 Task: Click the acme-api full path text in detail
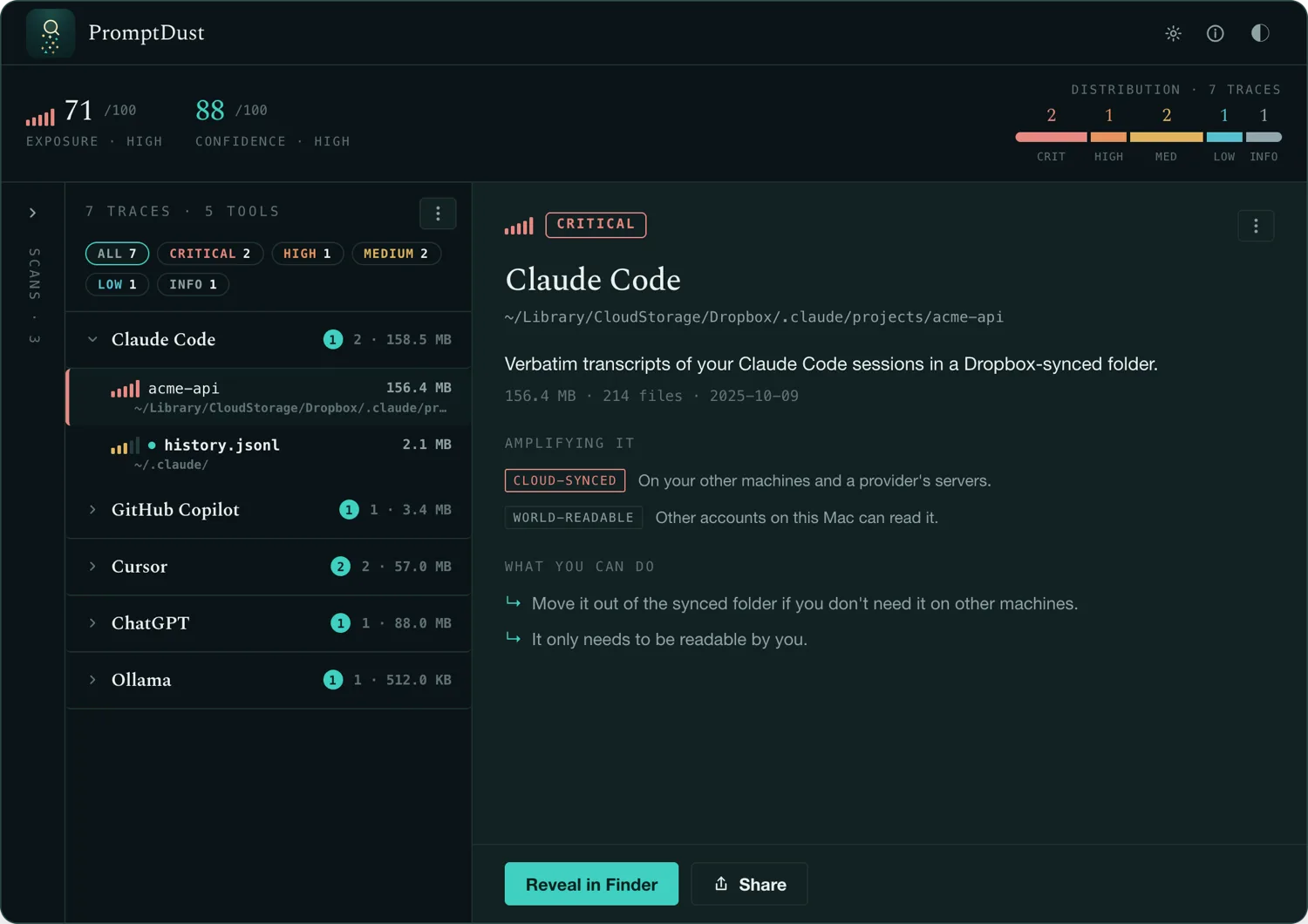(753, 317)
